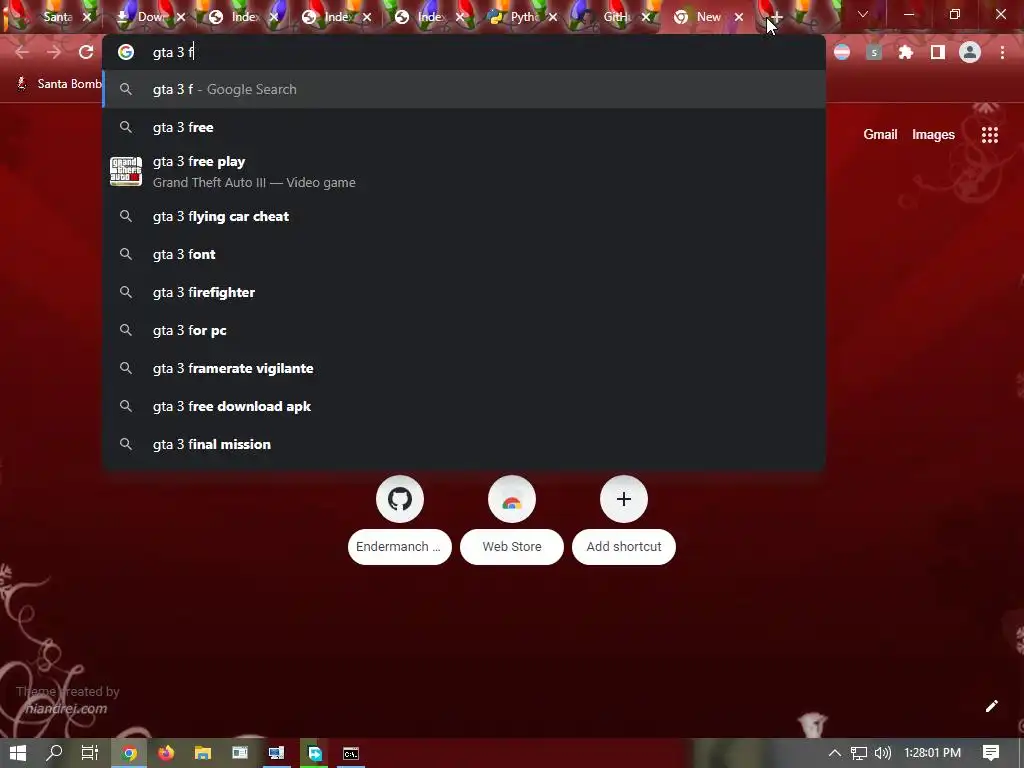
Task: Select the 'gta 3 firefighter' suggestion
Action: click(x=464, y=292)
